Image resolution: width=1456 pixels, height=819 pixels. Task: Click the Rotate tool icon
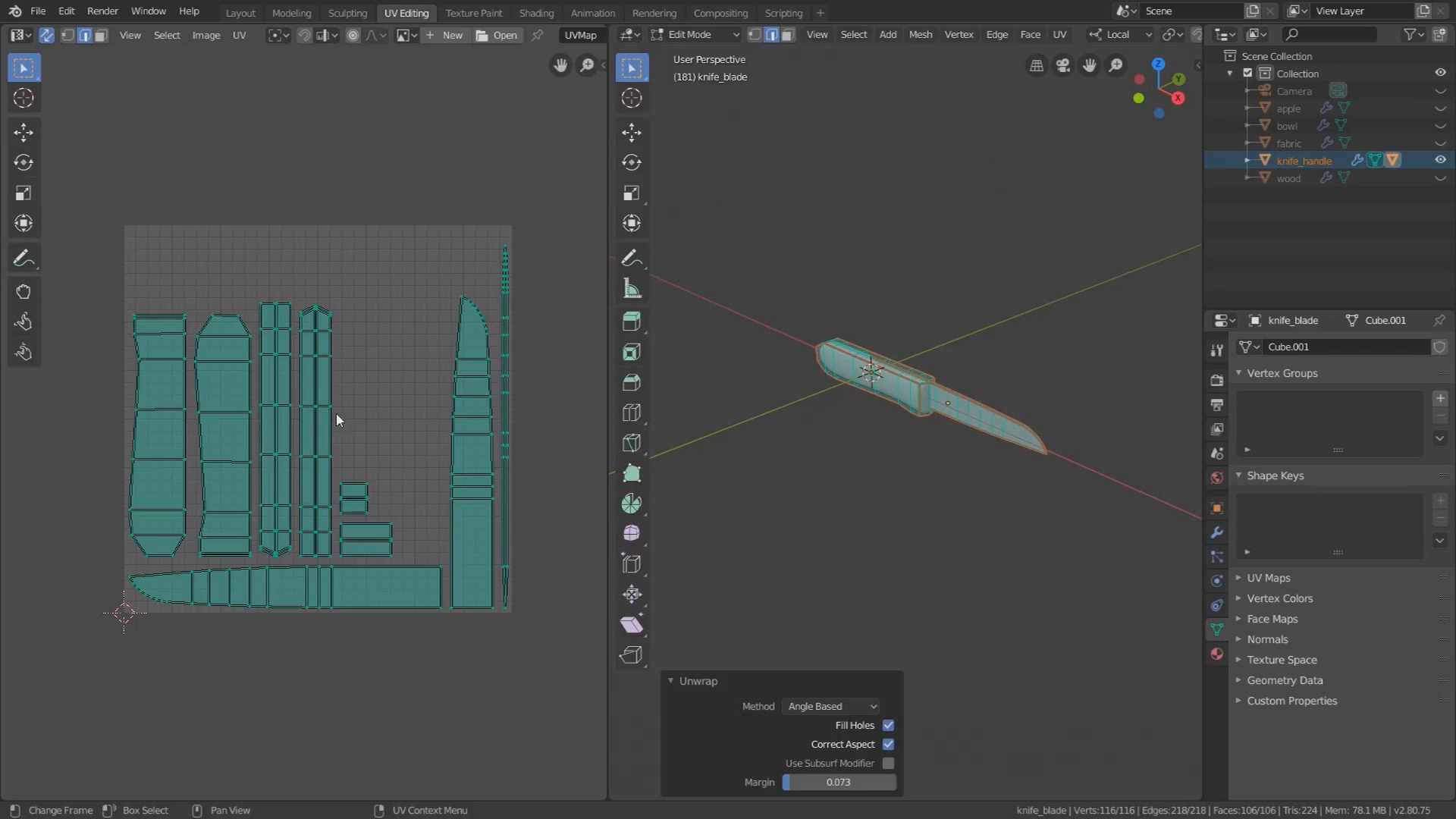coord(23,162)
